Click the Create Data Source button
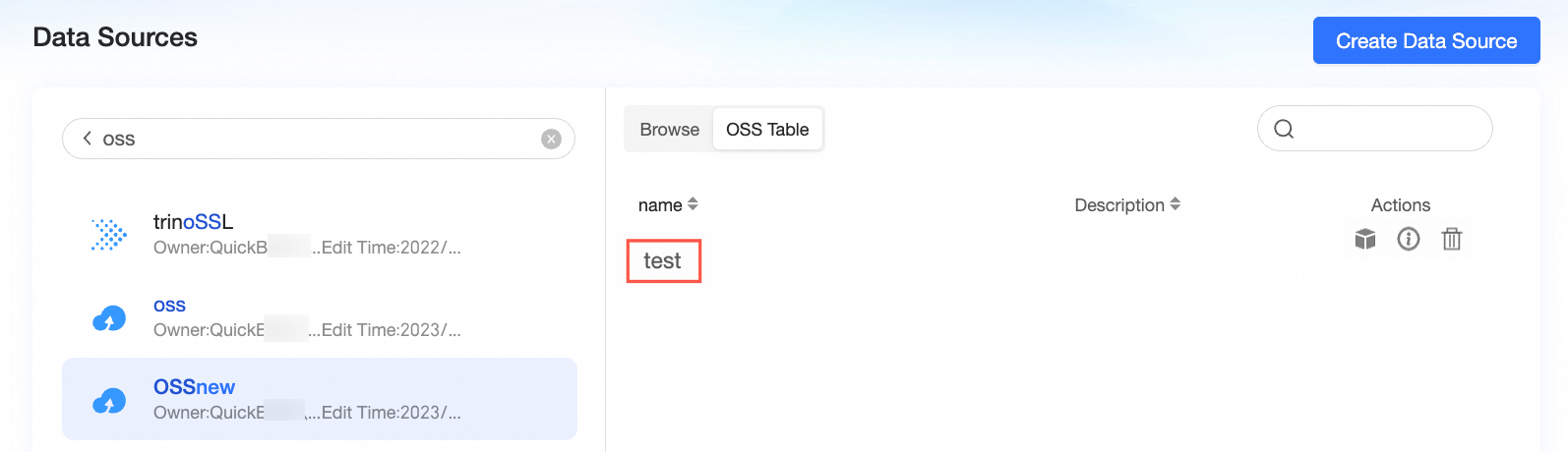Screen dimensions: 1568x452 tap(1426, 40)
